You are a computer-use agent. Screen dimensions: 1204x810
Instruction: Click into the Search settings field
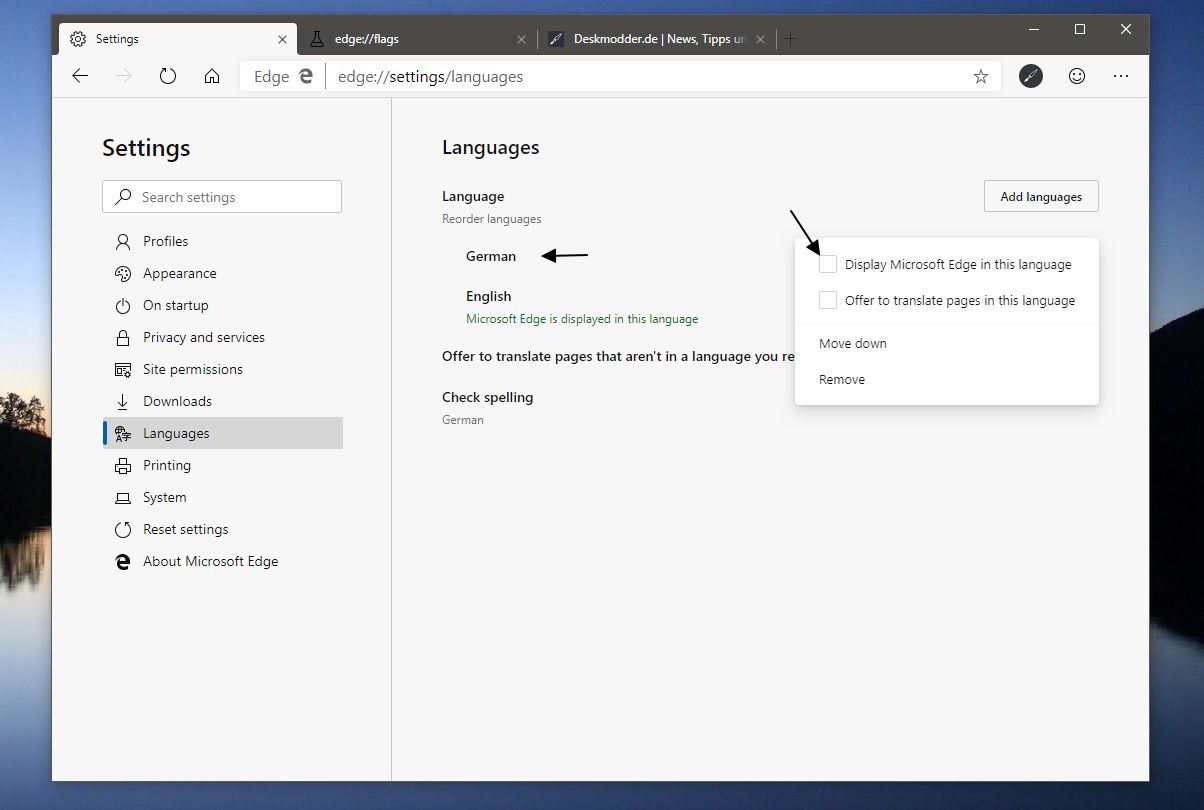coord(222,197)
